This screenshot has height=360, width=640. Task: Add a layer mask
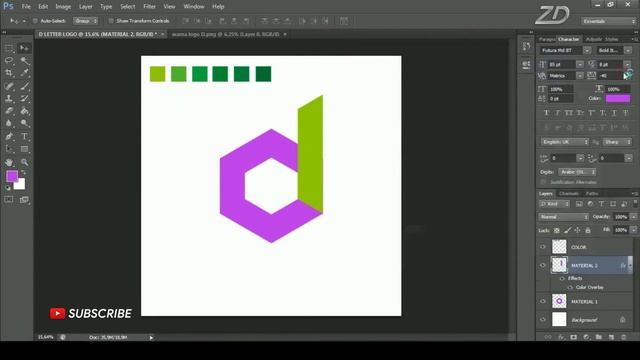(x=573, y=337)
